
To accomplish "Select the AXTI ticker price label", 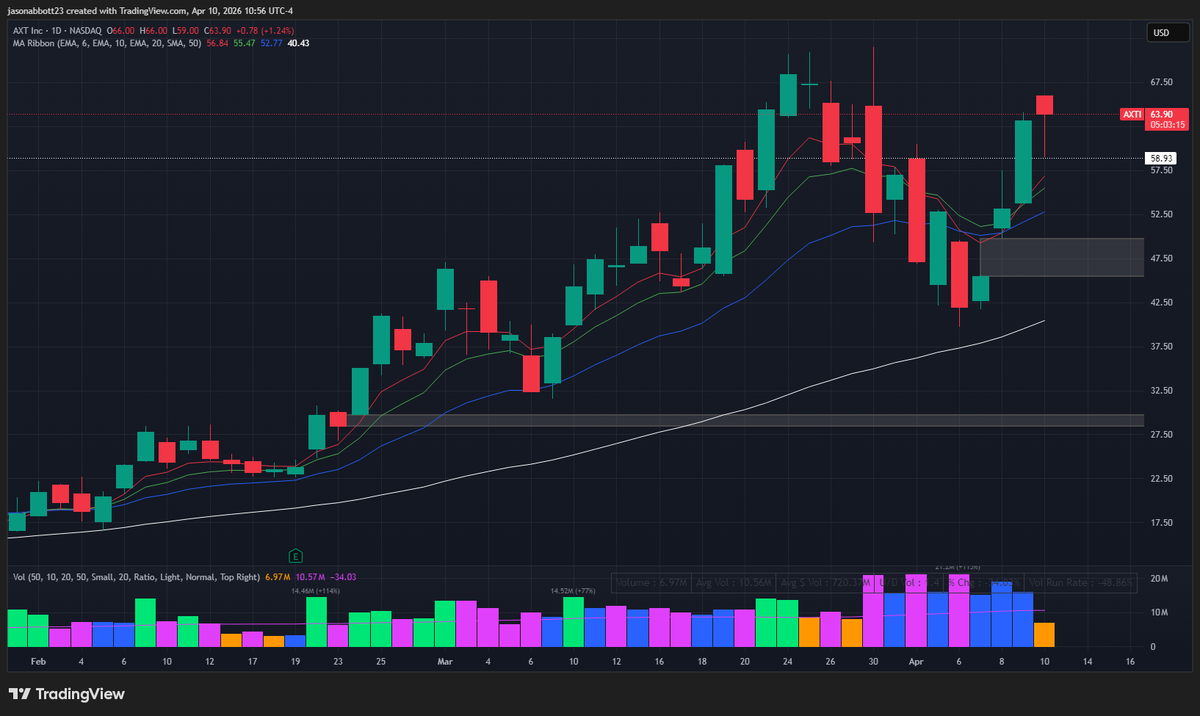I will (x=1131, y=115).
